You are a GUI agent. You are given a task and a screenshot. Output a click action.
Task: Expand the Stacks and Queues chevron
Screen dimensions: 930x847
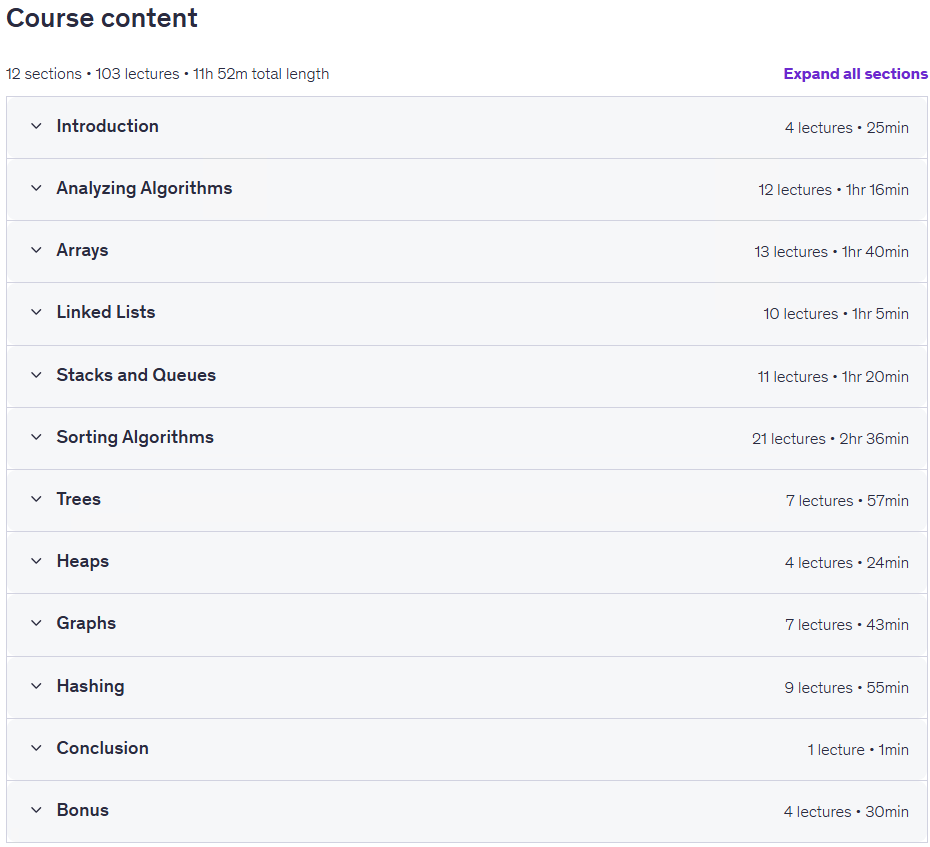pyautogui.click(x=36, y=375)
